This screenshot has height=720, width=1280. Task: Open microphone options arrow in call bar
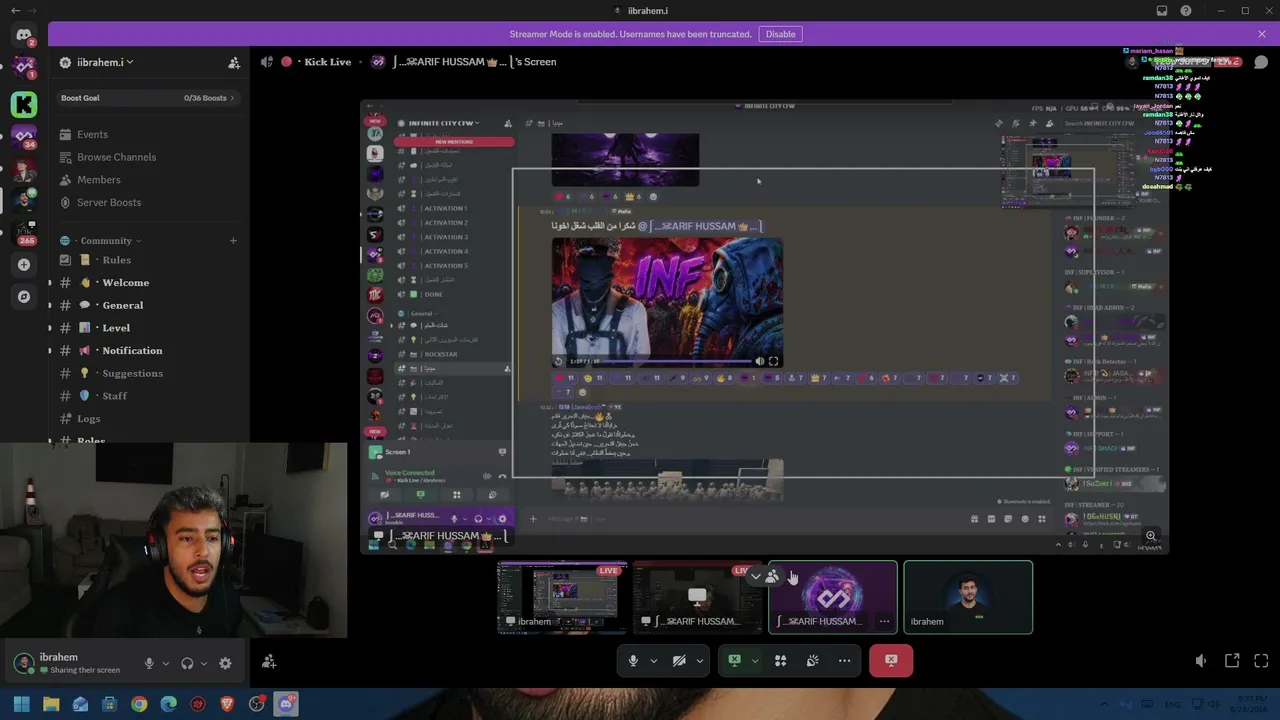coord(654,661)
